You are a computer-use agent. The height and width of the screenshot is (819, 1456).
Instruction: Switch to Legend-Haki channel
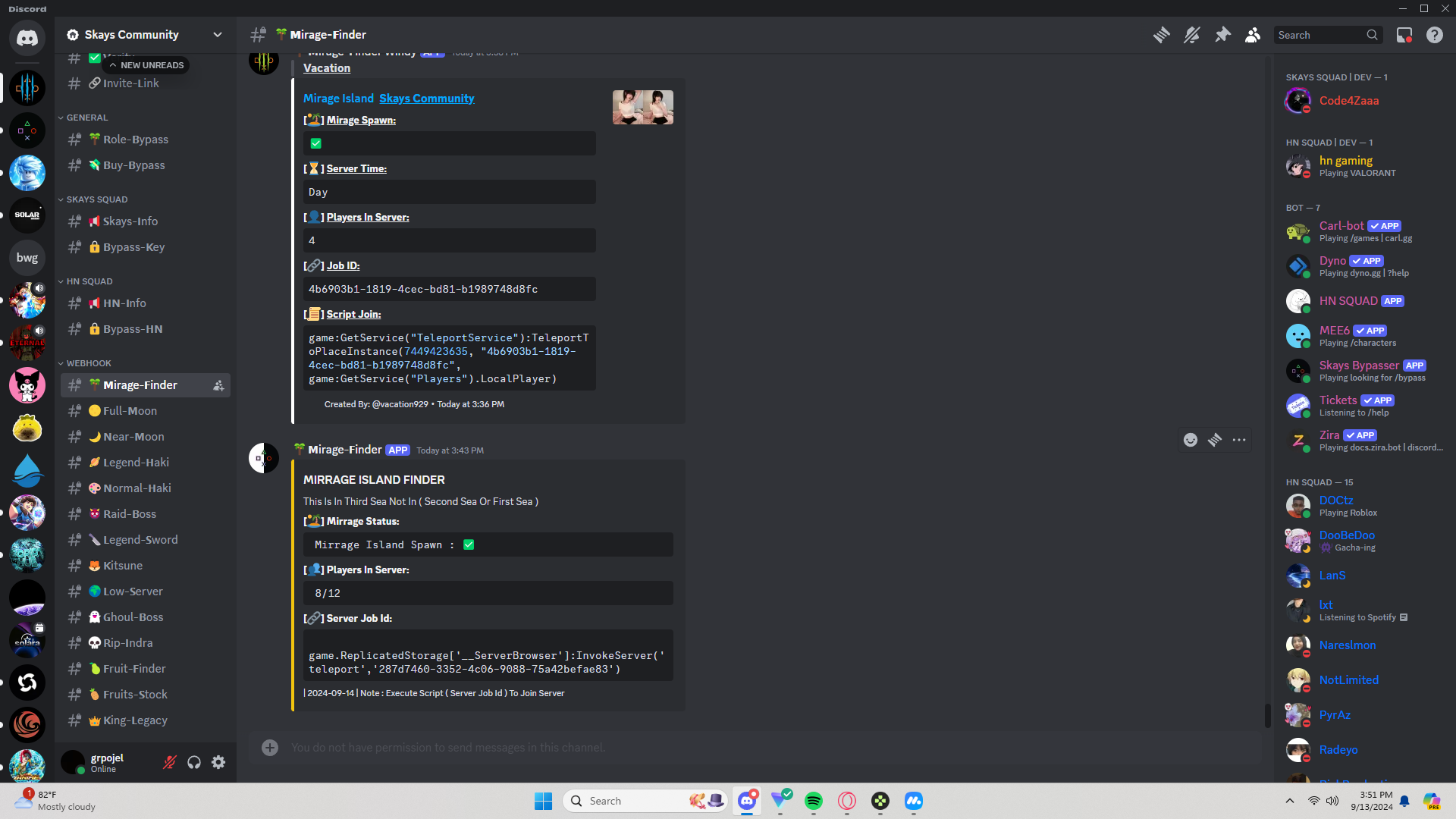point(146,463)
